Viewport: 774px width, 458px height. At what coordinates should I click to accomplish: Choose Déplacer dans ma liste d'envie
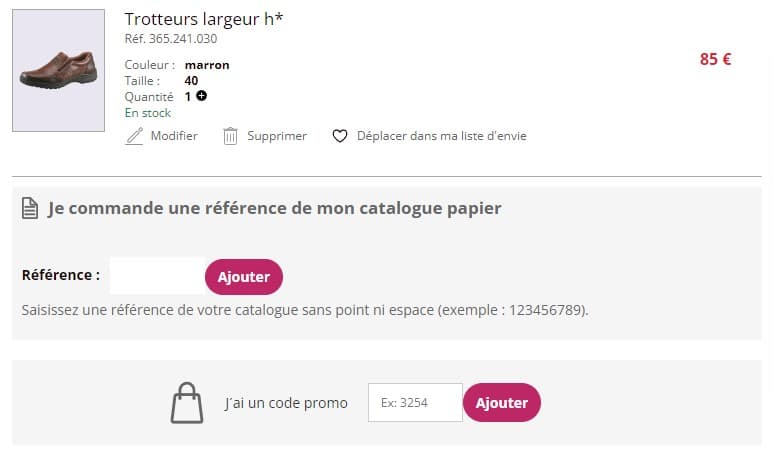click(441, 136)
